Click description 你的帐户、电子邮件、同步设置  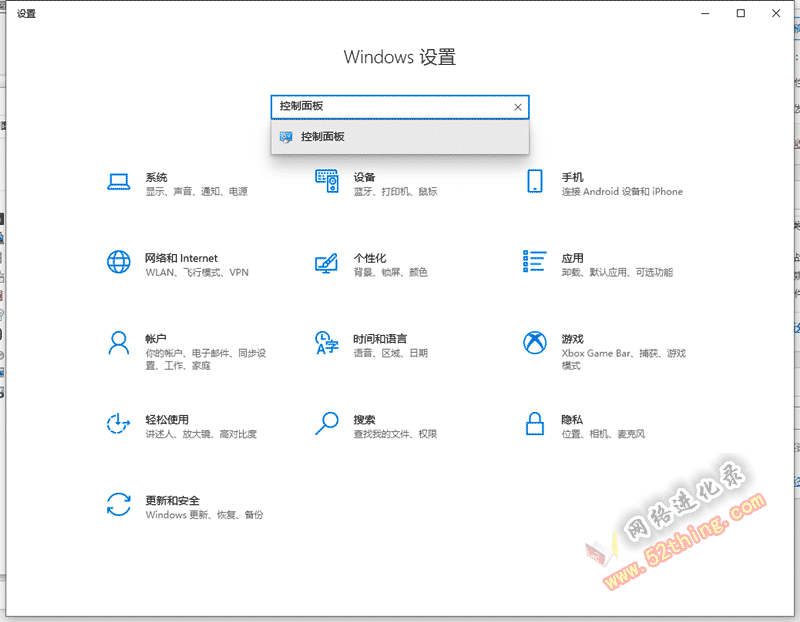tap(206, 359)
